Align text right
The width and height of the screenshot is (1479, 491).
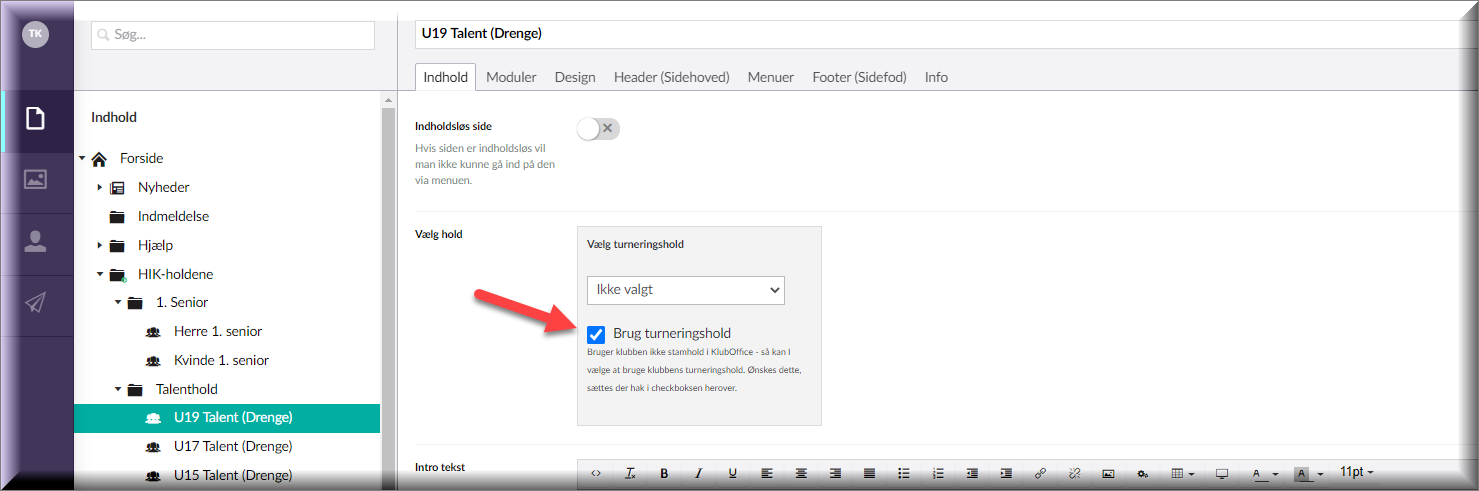point(835,473)
